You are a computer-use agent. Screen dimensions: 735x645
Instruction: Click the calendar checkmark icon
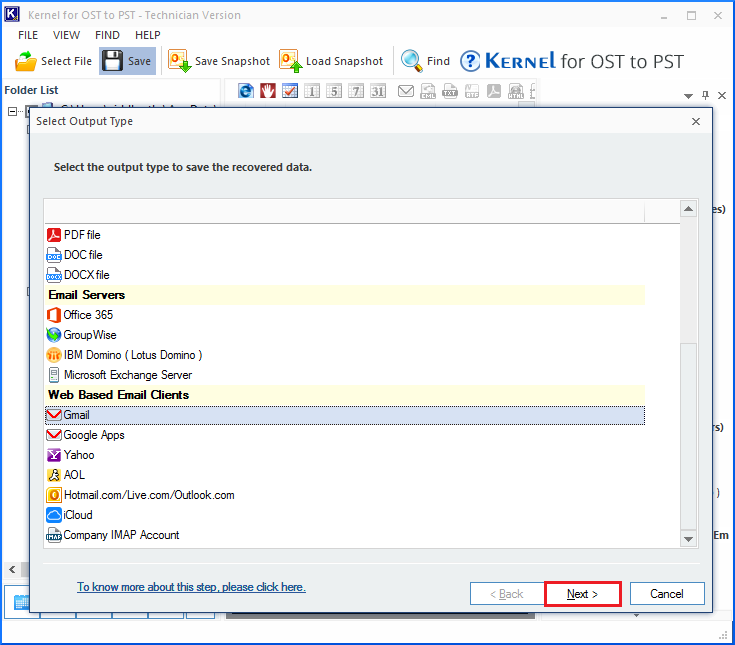click(290, 90)
